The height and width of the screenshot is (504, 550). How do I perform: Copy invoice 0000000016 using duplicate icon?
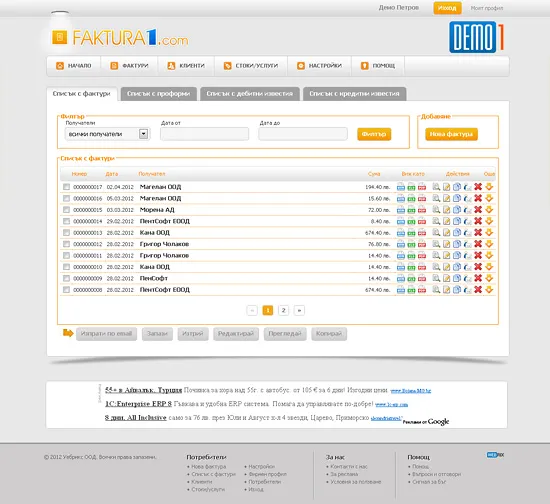457,199
